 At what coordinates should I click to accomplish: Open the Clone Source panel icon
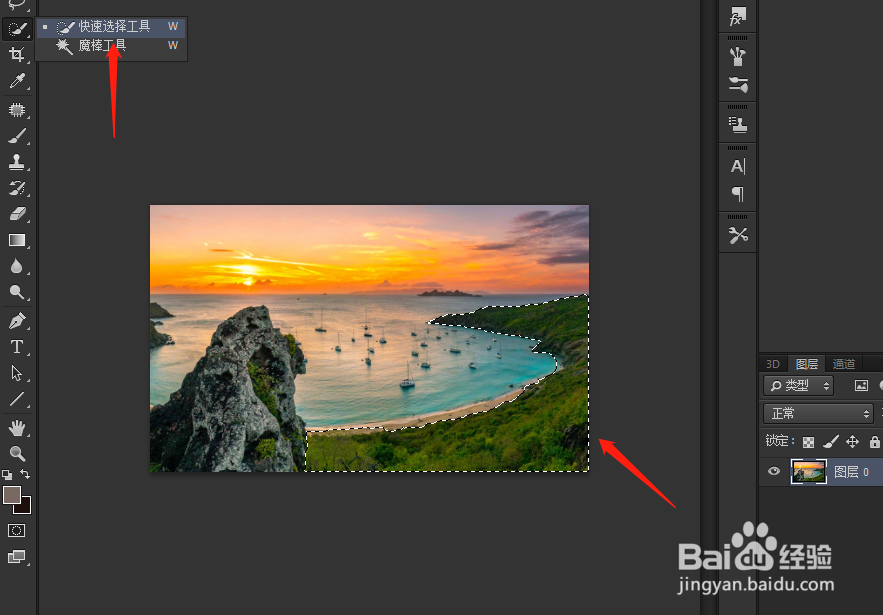point(737,125)
